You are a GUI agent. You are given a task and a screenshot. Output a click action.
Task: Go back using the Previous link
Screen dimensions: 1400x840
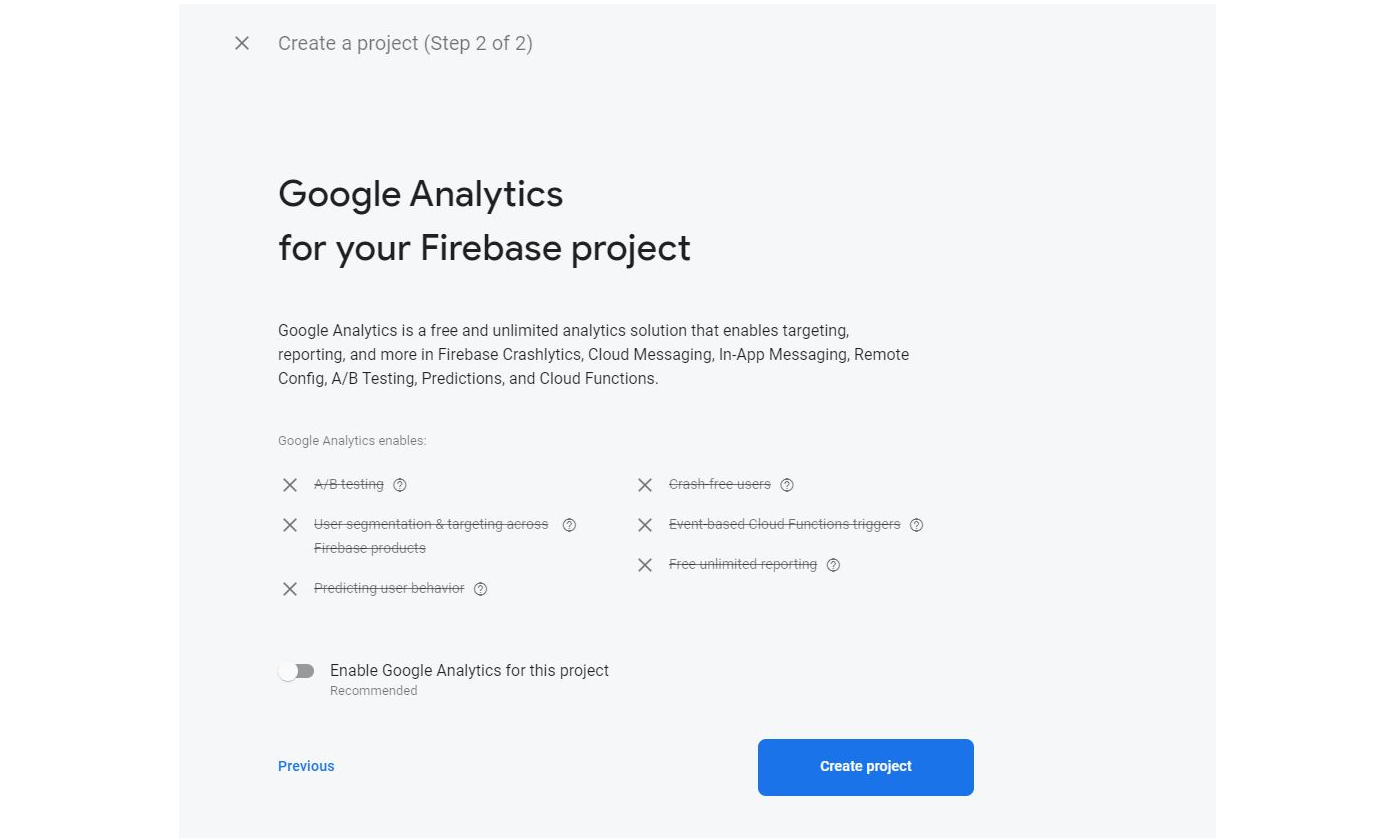pyautogui.click(x=305, y=766)
